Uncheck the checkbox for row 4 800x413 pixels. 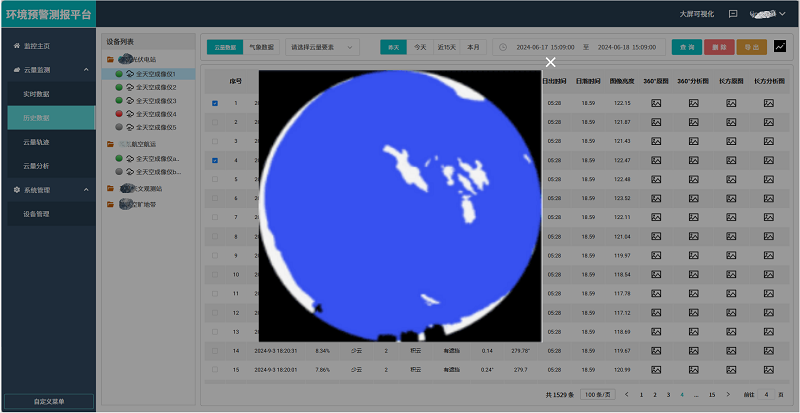pyautogui.click(x=215, y=160)
